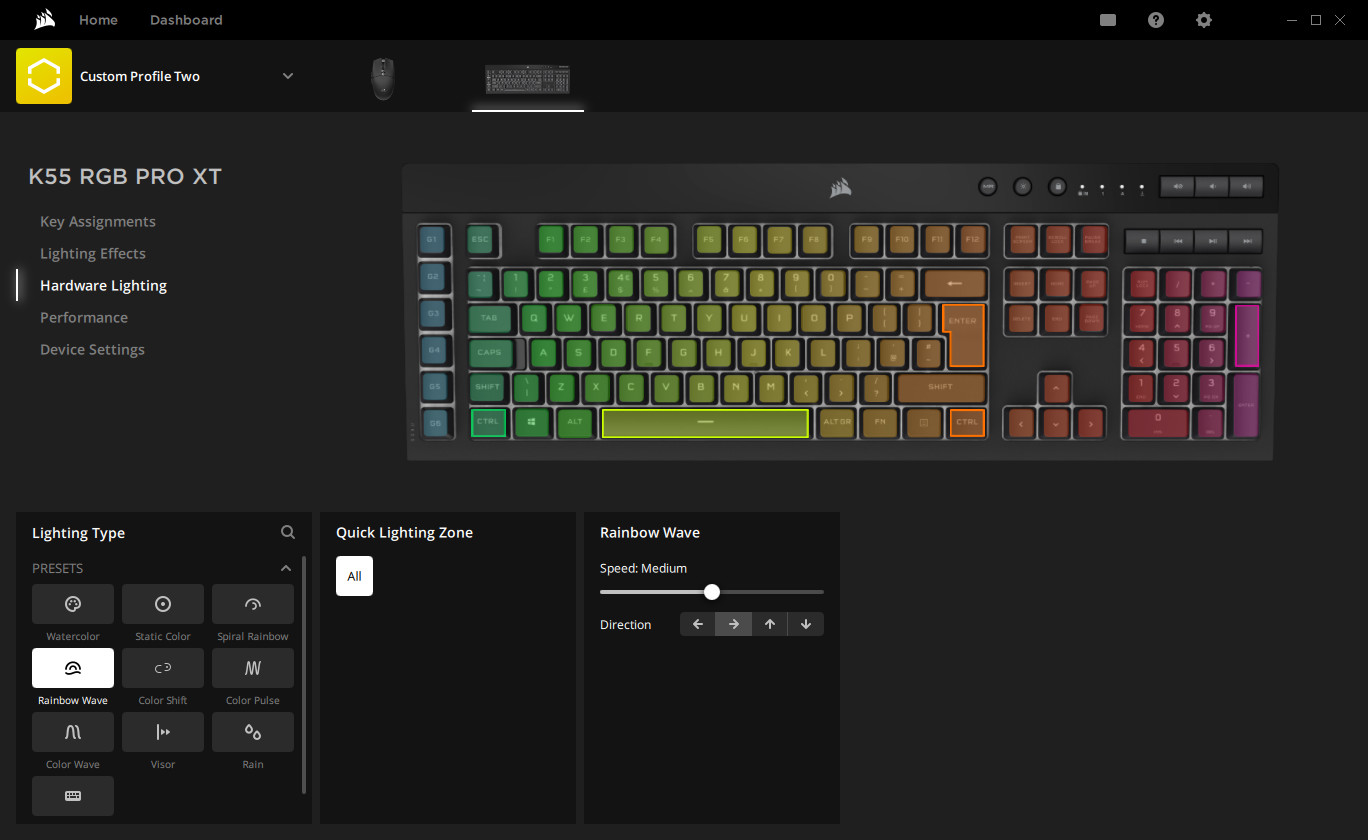Viewport: 1368px width, 840px height.
Task: Open Hardware Lighting section
Action: click(x=103, y=285)
